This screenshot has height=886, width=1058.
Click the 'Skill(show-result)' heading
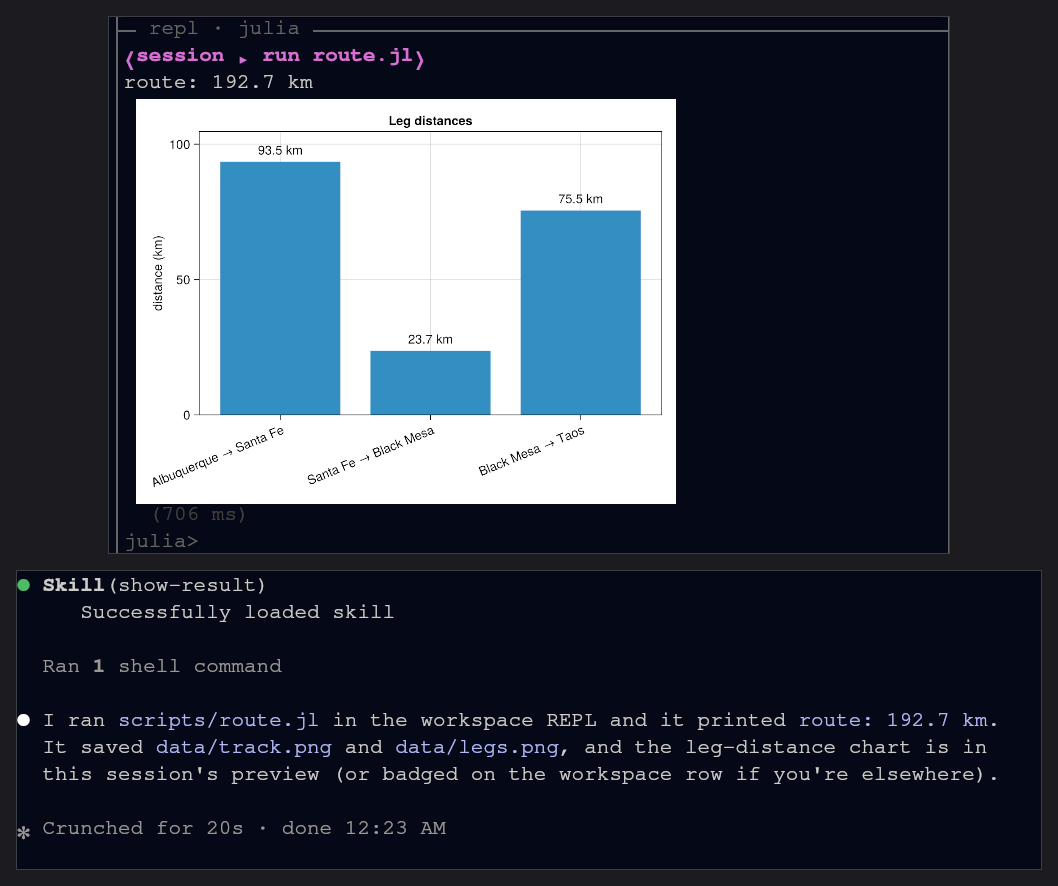[154, 585]
